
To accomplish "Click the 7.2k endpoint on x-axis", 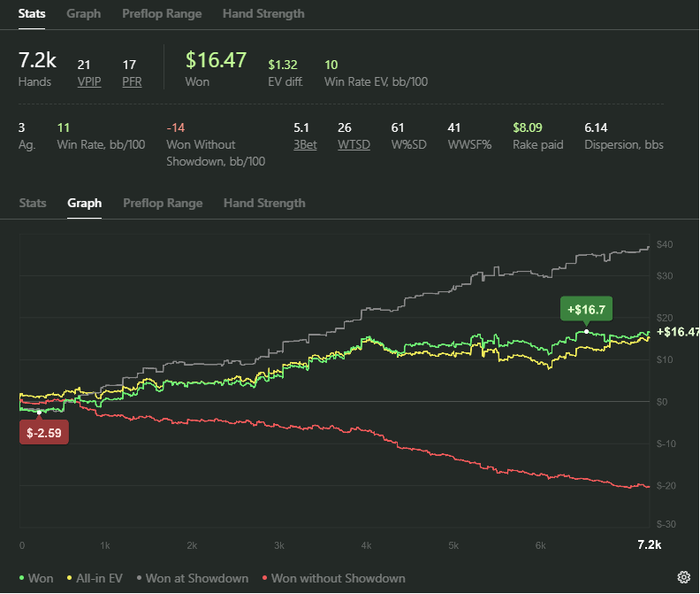I will coord(649,544).
